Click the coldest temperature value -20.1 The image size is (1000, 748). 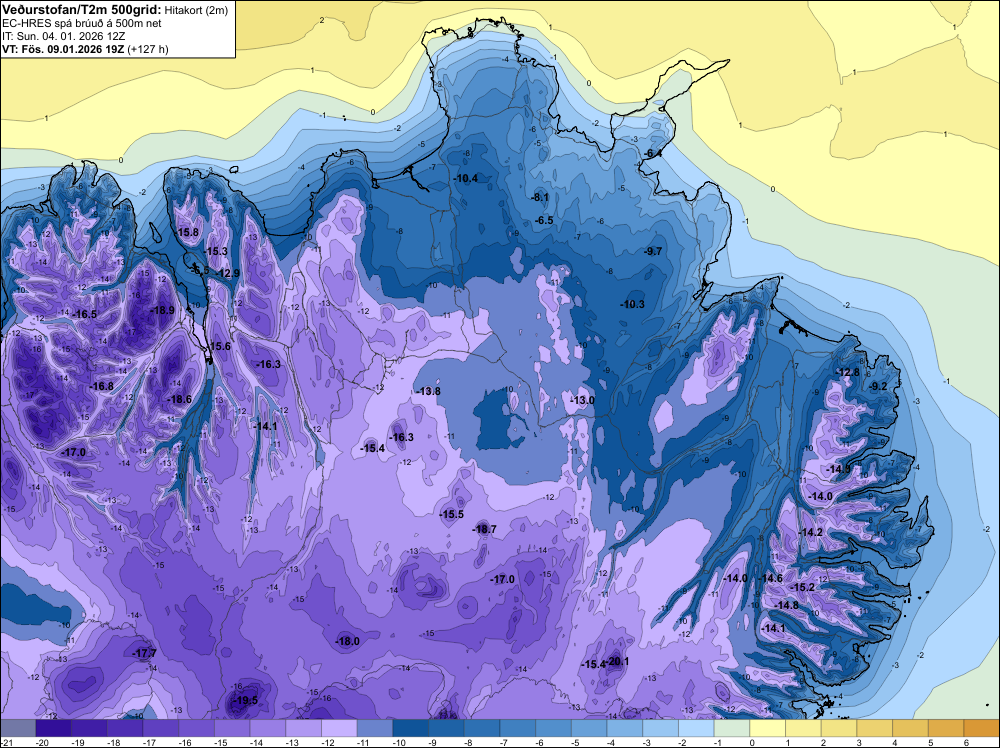617,662
